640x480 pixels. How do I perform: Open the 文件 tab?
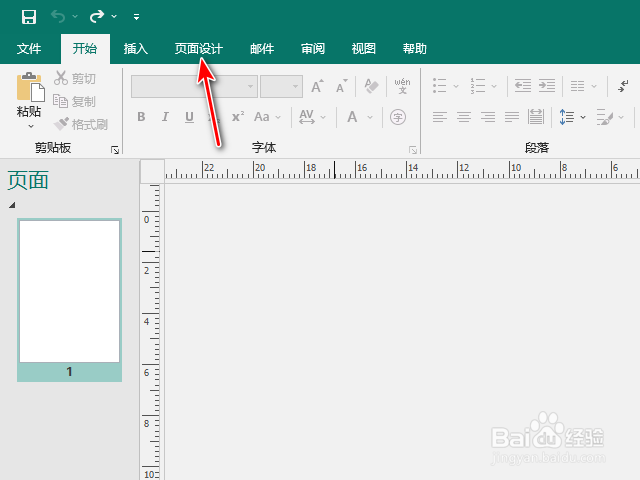pyautogui.click(x=29, y=49)
